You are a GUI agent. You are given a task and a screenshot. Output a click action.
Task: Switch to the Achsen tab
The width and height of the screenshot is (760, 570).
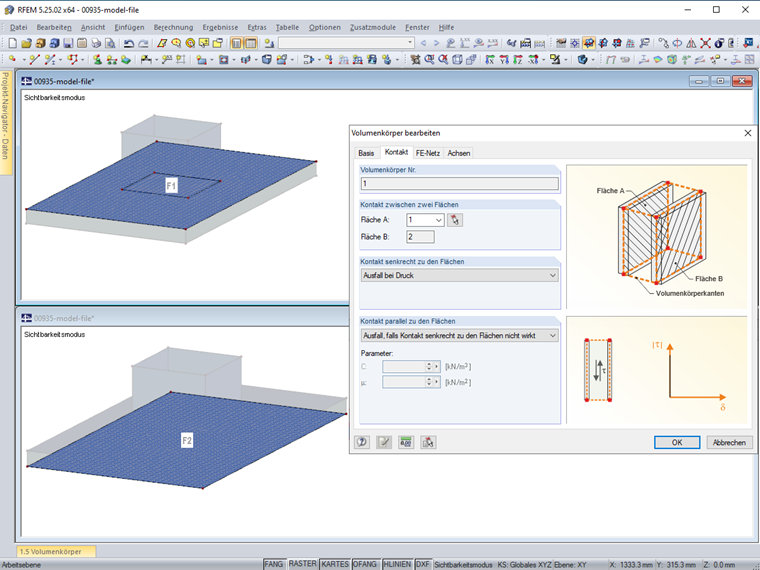pyautogui.click(x=459, y=153)
